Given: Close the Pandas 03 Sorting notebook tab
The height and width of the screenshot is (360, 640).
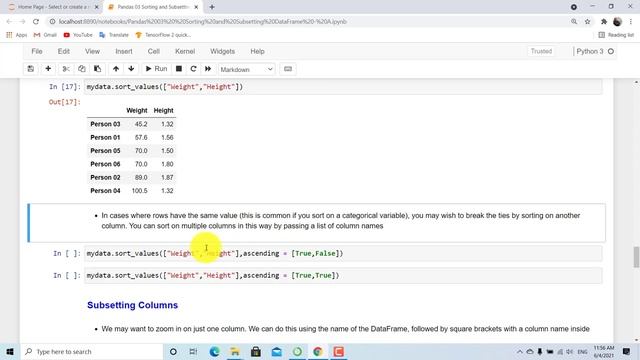Looking at the screenshot, I should coord(196,7).
